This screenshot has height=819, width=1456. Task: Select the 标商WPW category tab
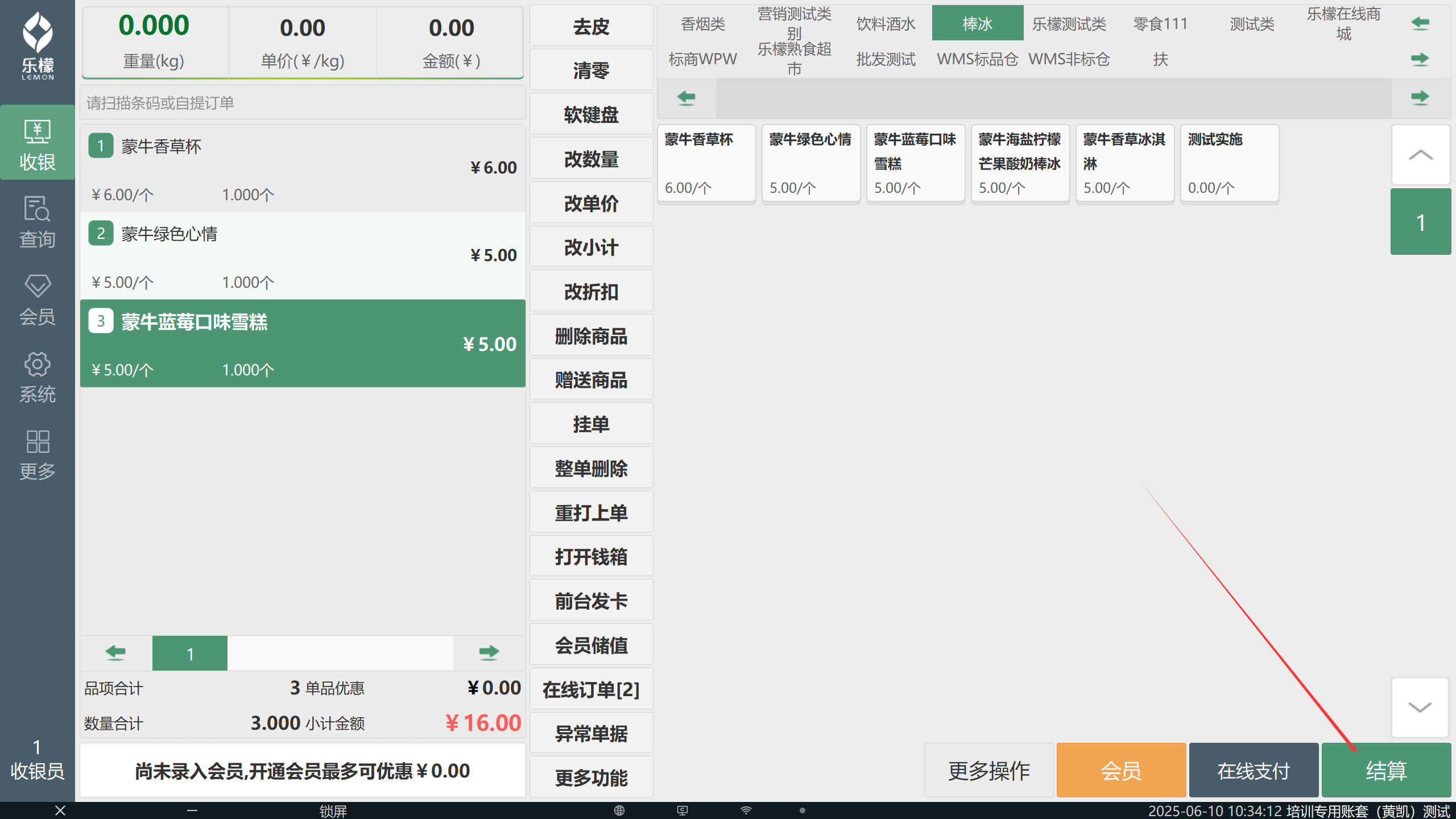[x=703, y=59]
